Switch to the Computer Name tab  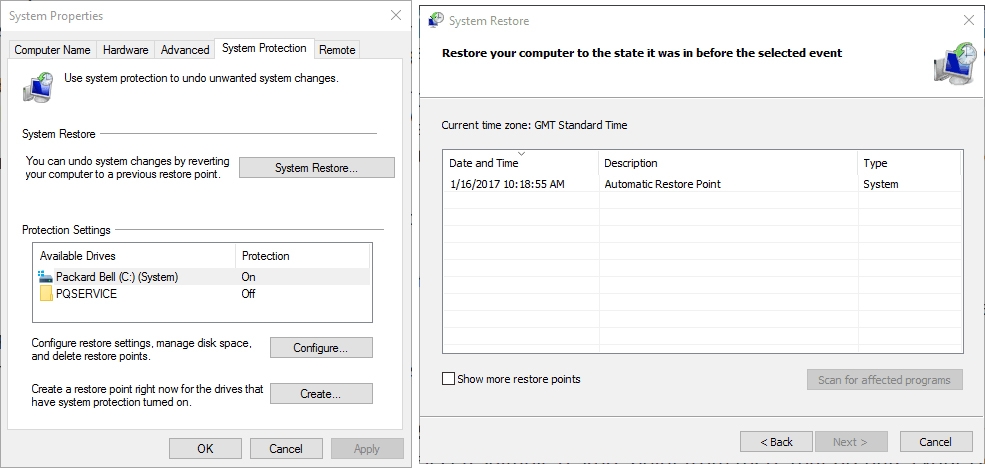(52, 50)
